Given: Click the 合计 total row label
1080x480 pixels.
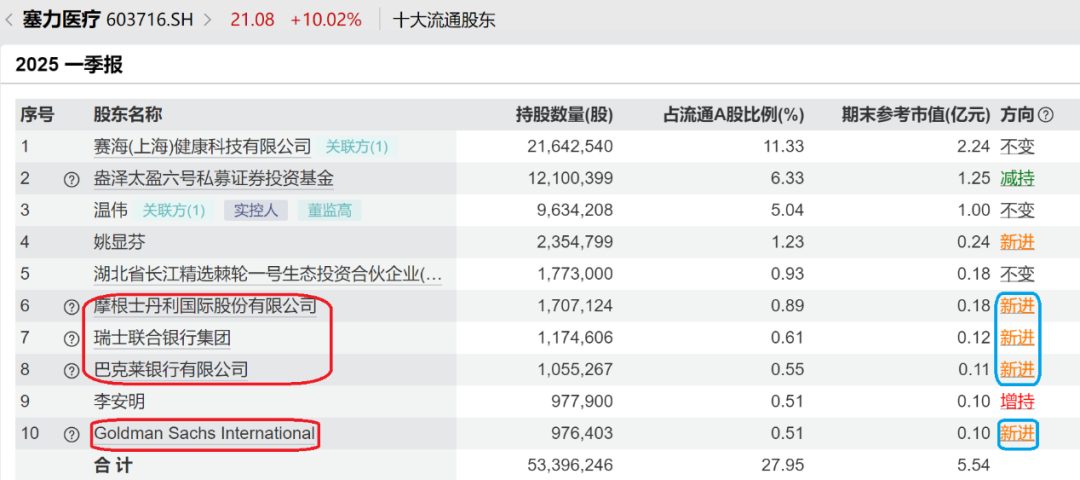Looking at the screenshot, I should 113,465.
